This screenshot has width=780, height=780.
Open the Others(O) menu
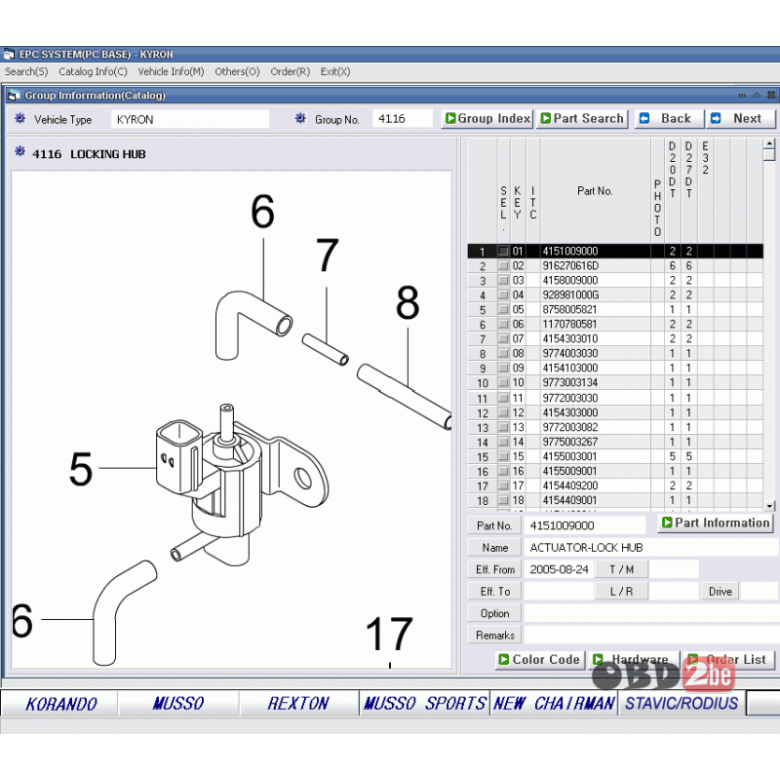(237, 72)
